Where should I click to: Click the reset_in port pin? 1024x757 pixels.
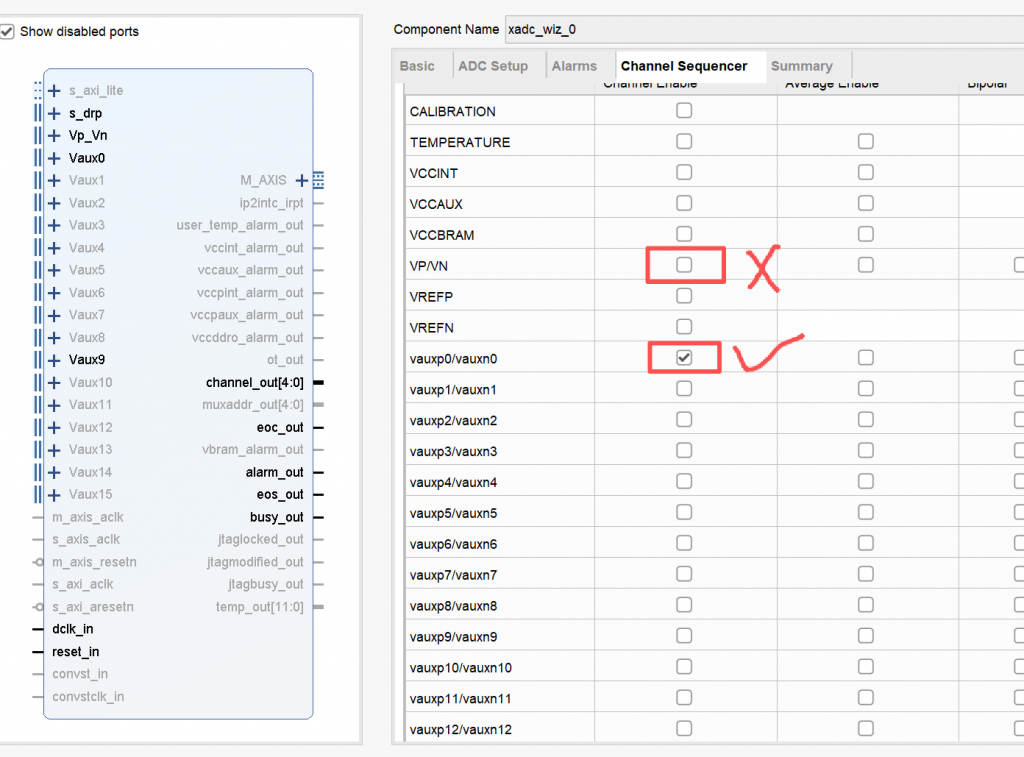[x=38, y=652]
